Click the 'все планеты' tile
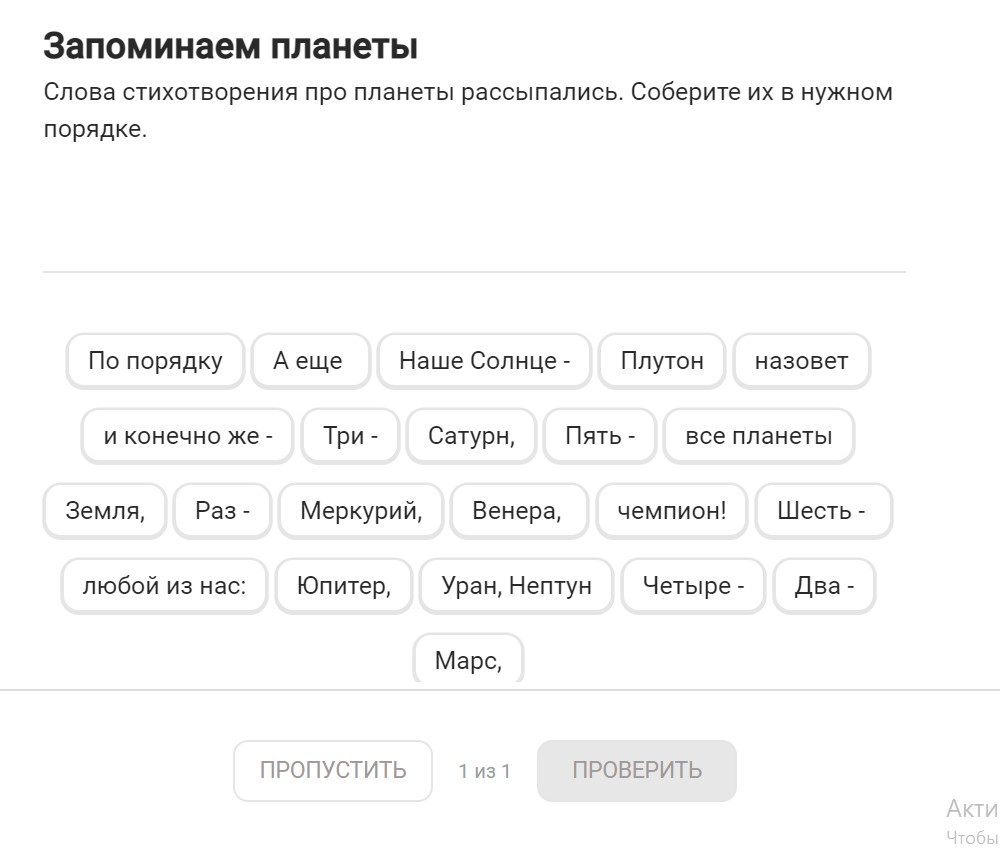This screenshot has width=1000, height=849. coord(758,436)
